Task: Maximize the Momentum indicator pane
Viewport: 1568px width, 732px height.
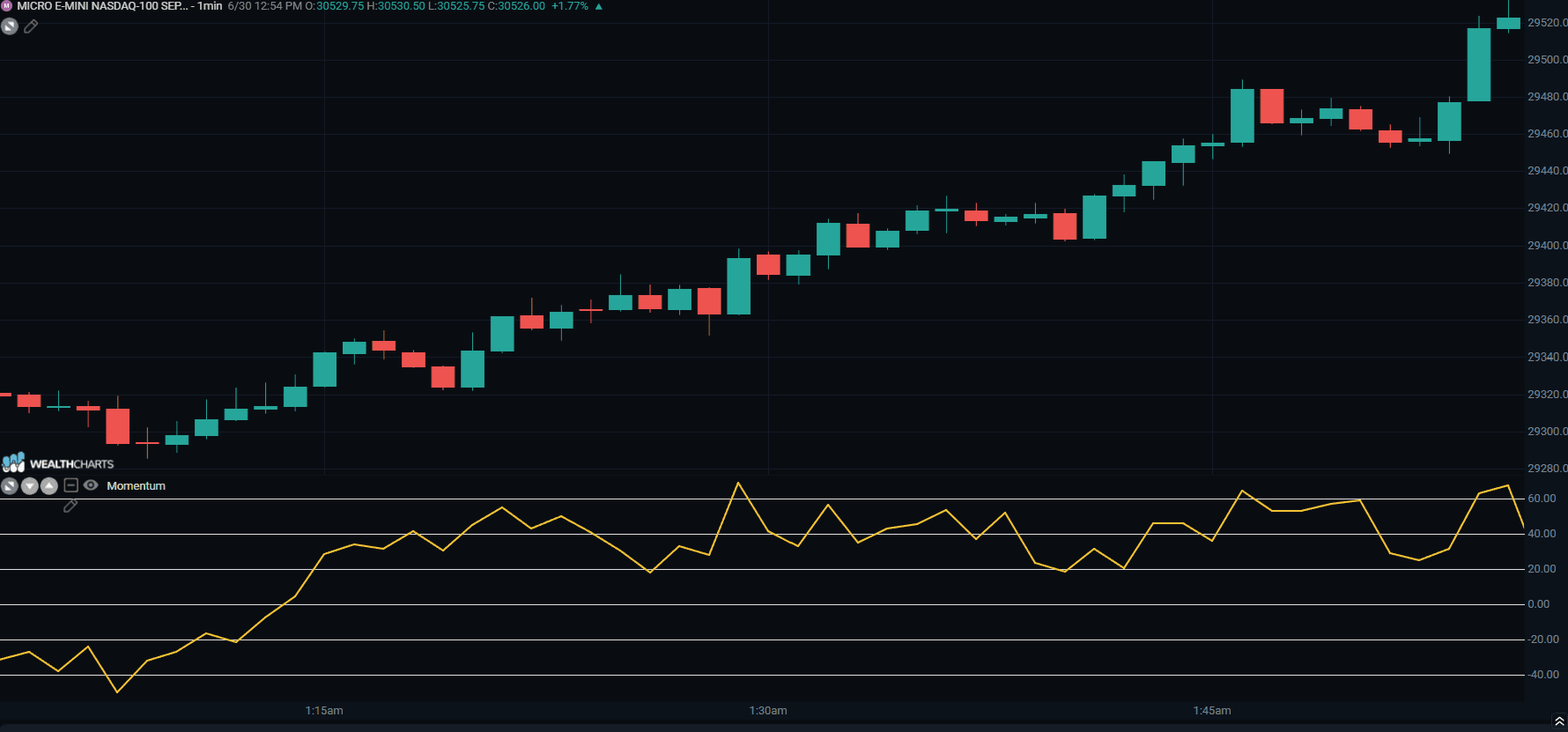Action: click(x=10, y=486)
